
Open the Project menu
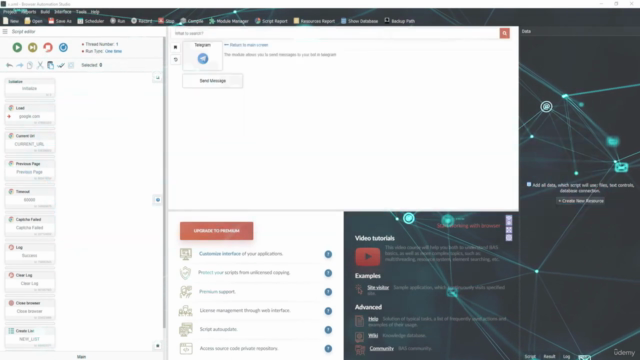[9, 12]
